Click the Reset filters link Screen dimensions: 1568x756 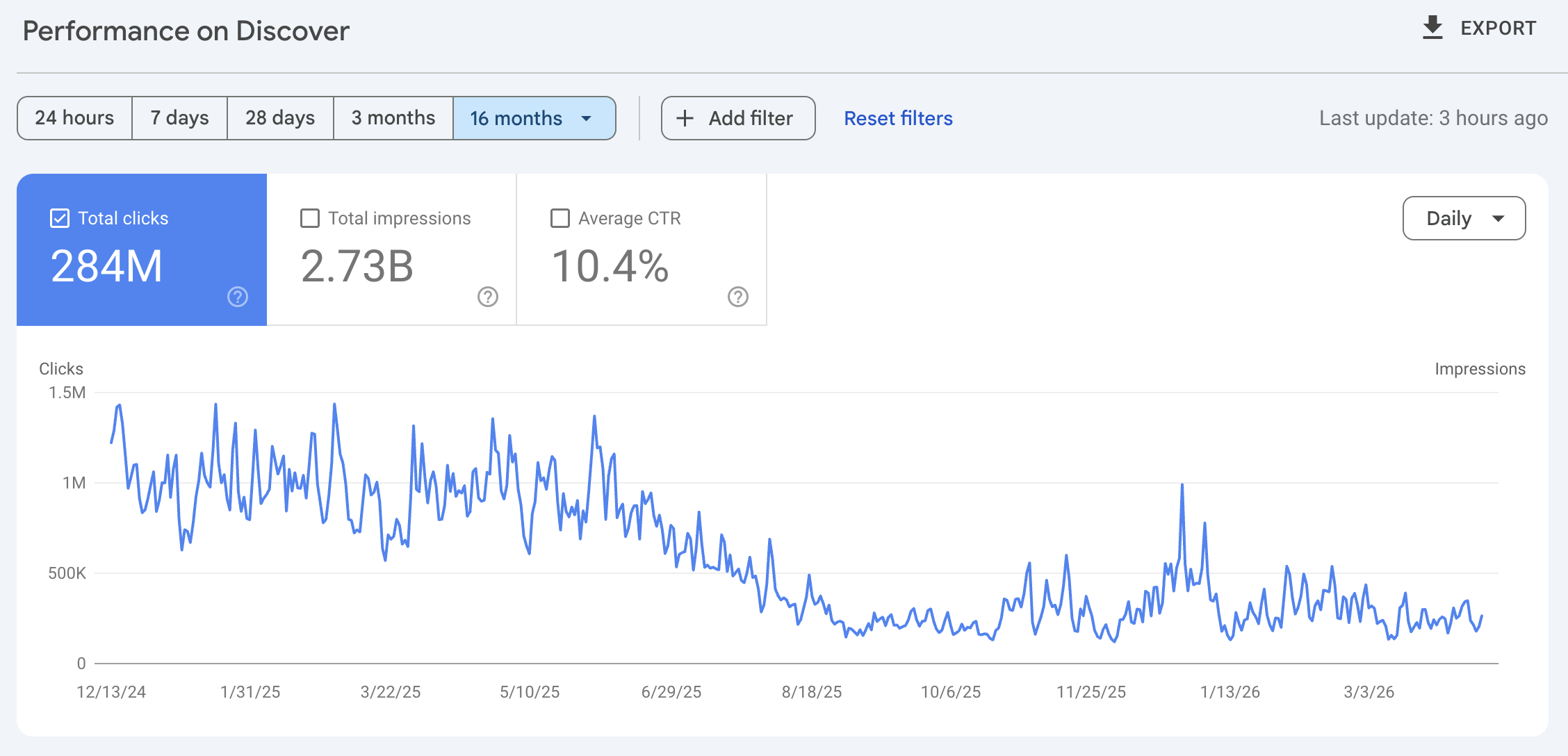(x=898, y=118)
